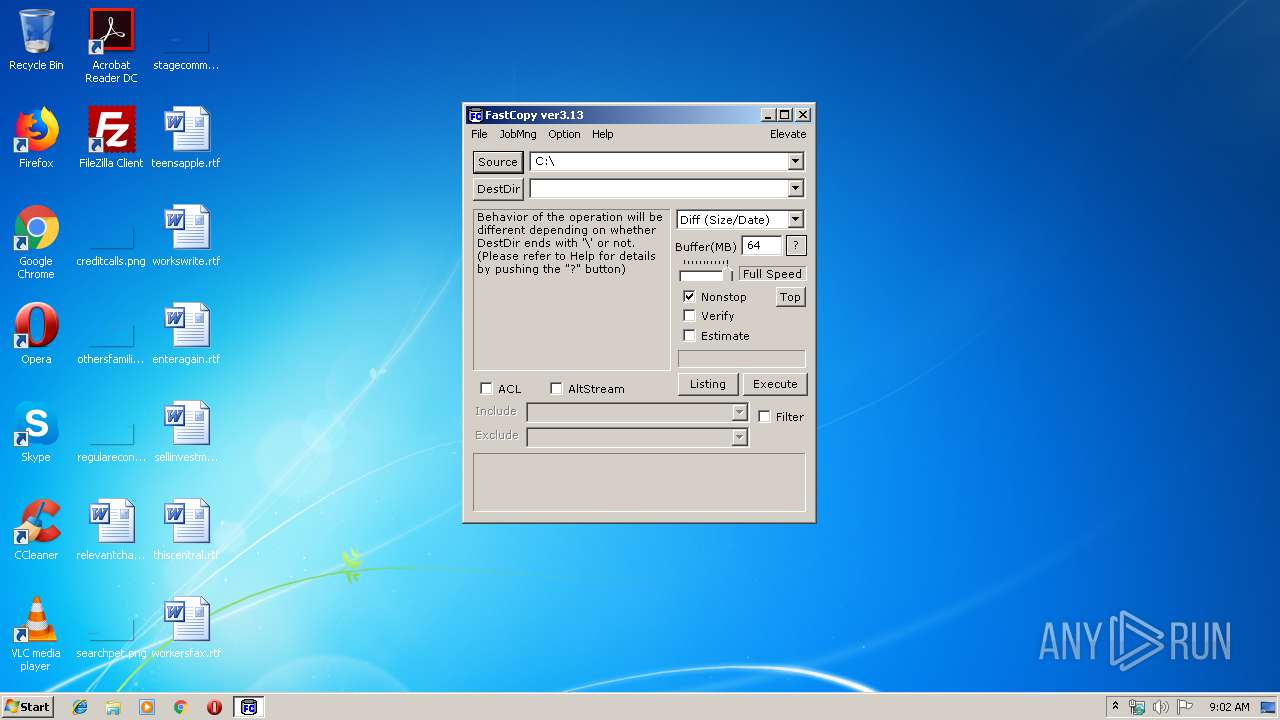
Task: Click the Windows Start button
Action: click(27, 706)
